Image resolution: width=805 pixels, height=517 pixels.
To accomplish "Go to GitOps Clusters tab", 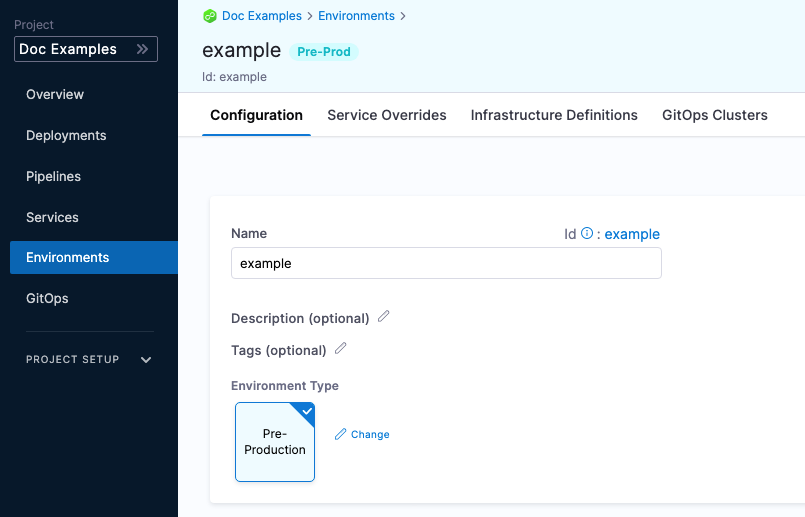I will click(715, 115).
